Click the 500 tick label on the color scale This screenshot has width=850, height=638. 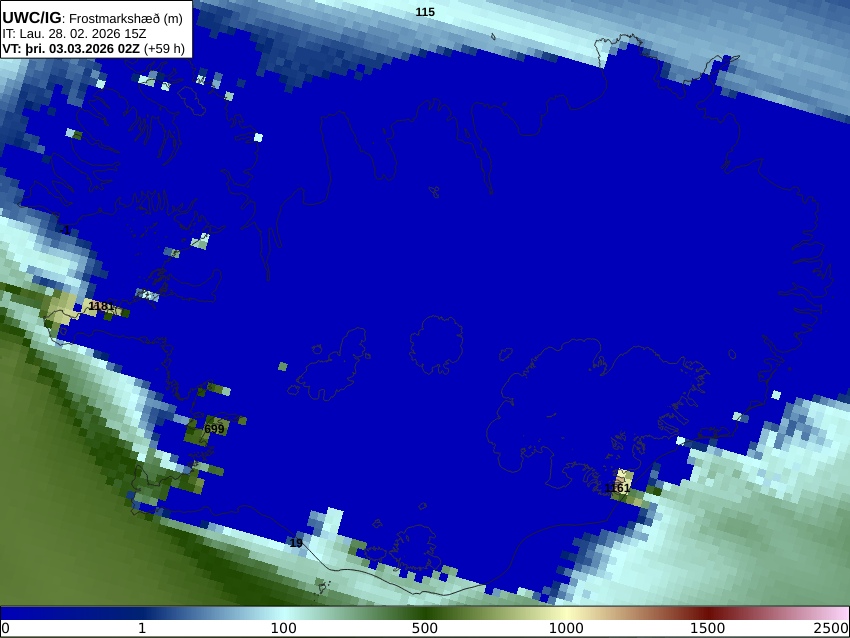pos(424,628)
